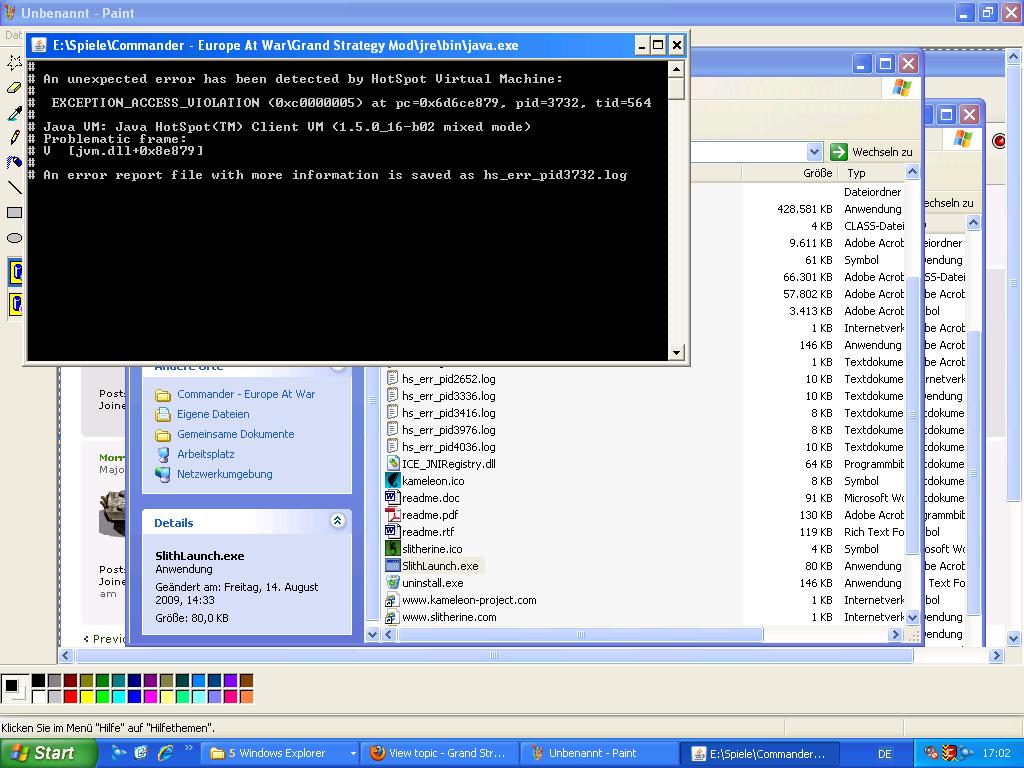Viewport: 1024px width, 768px height.
Task: Click Paint vertical scrollbar down arrow
Action: coord(1014,638)
